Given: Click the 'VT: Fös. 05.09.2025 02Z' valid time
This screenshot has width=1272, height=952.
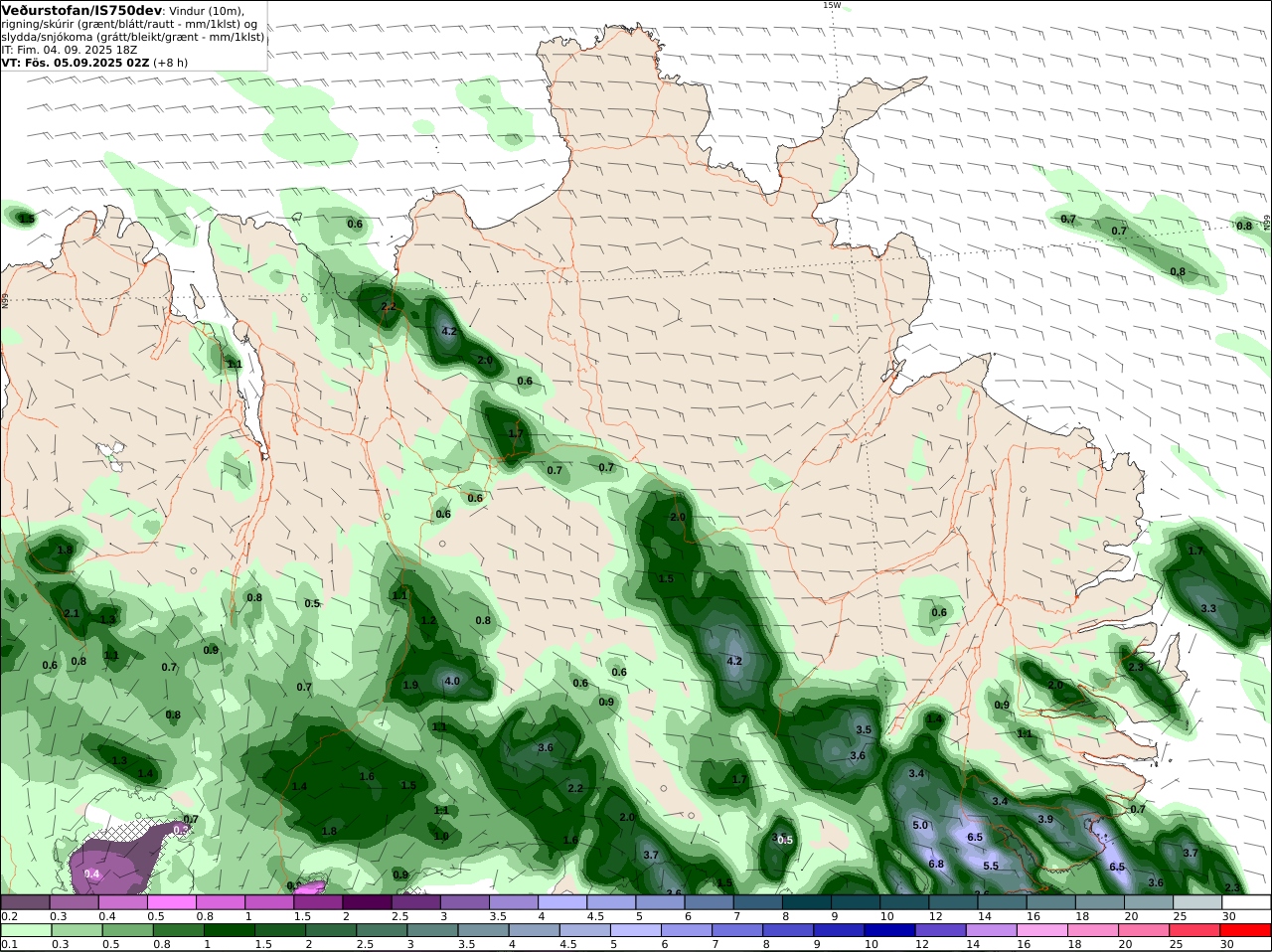Looking at the screenshot, I should [x=75, y=62].
